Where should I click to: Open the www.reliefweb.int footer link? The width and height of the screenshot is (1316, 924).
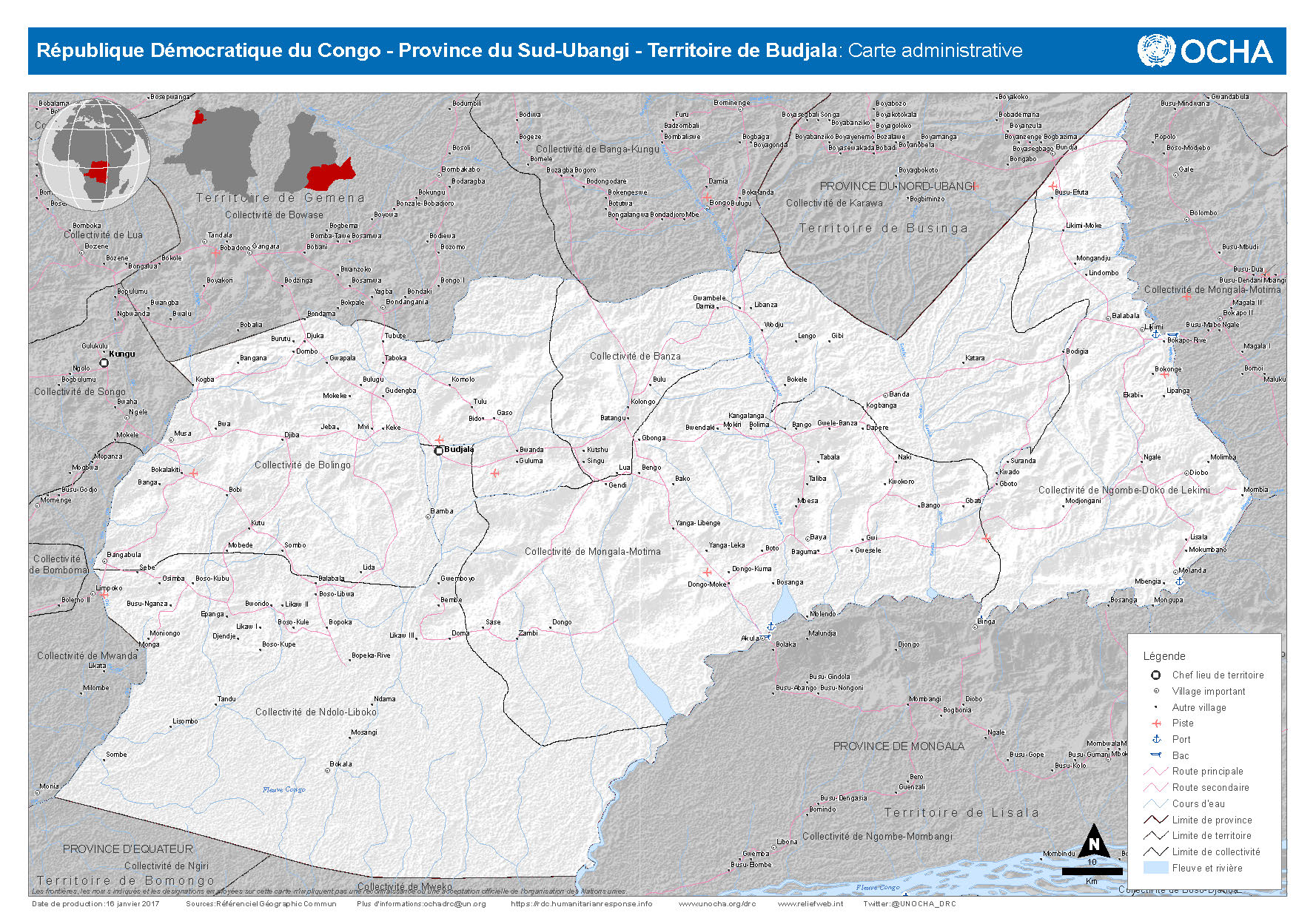tap(810, 903)
